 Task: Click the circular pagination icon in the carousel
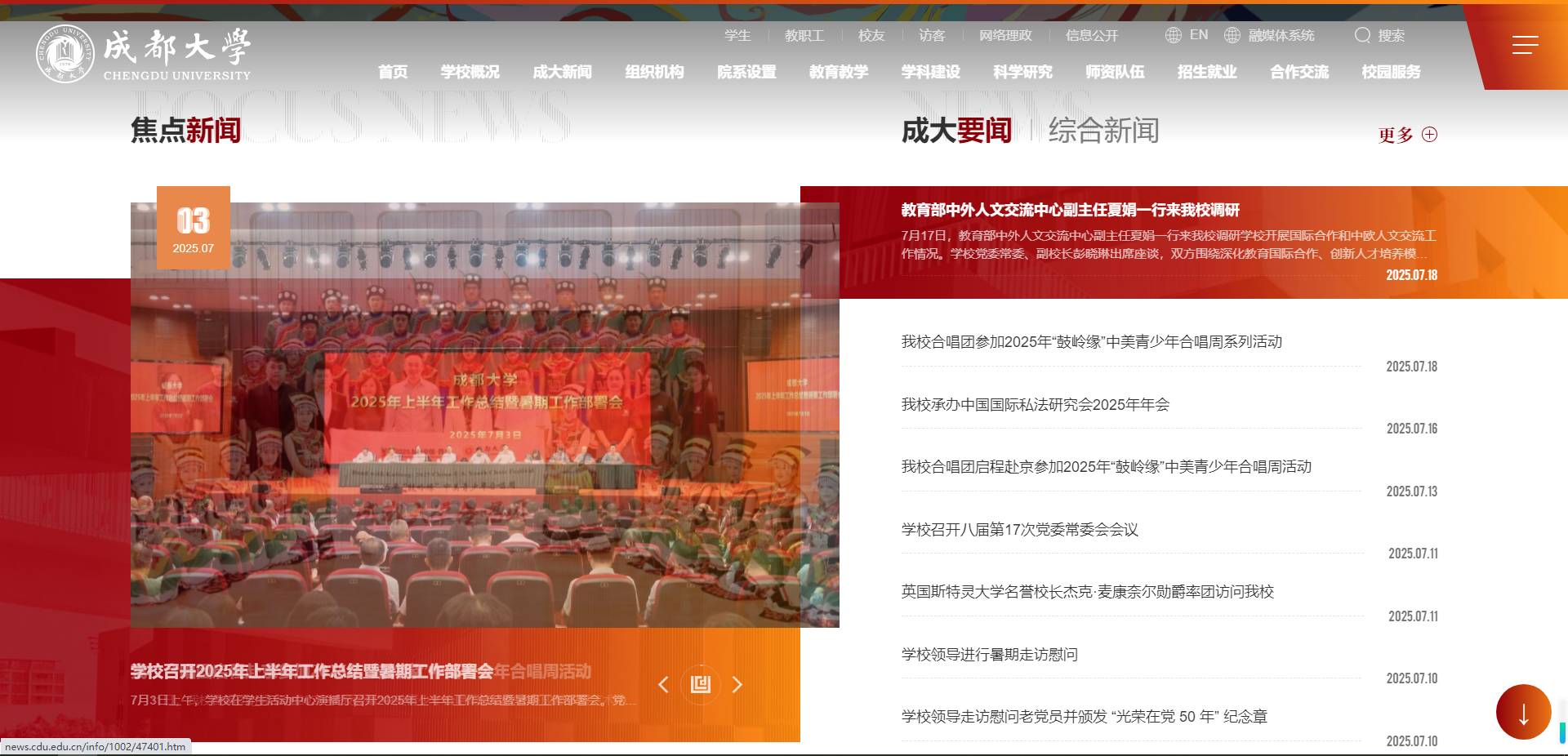click(x=701, y=685)
